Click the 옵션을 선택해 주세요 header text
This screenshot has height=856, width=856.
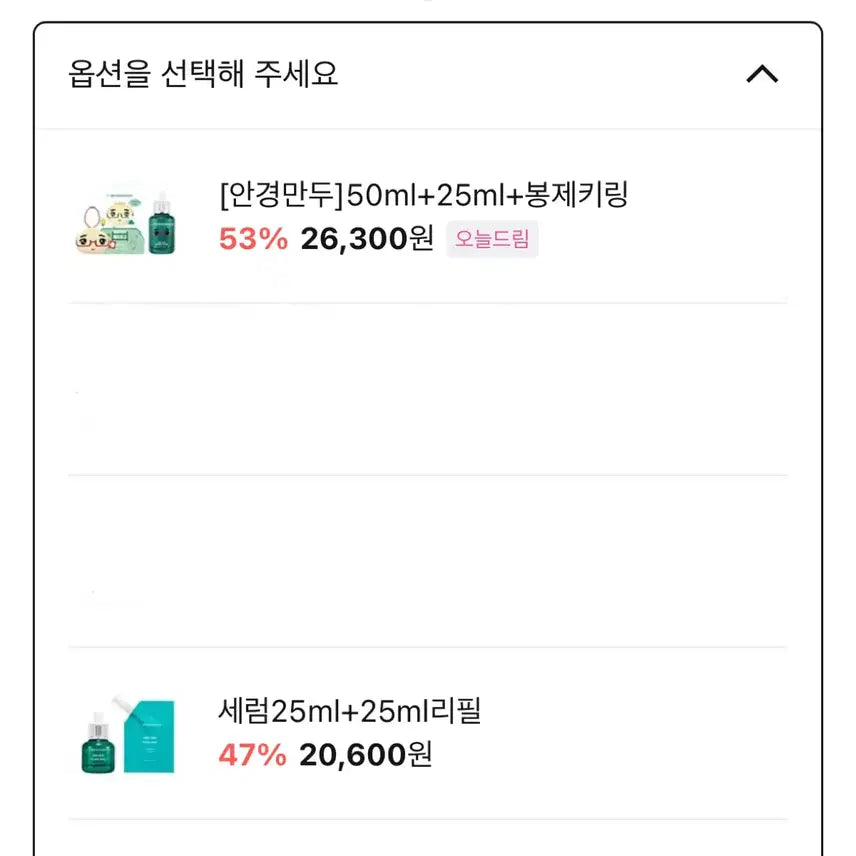click(204, 74)
